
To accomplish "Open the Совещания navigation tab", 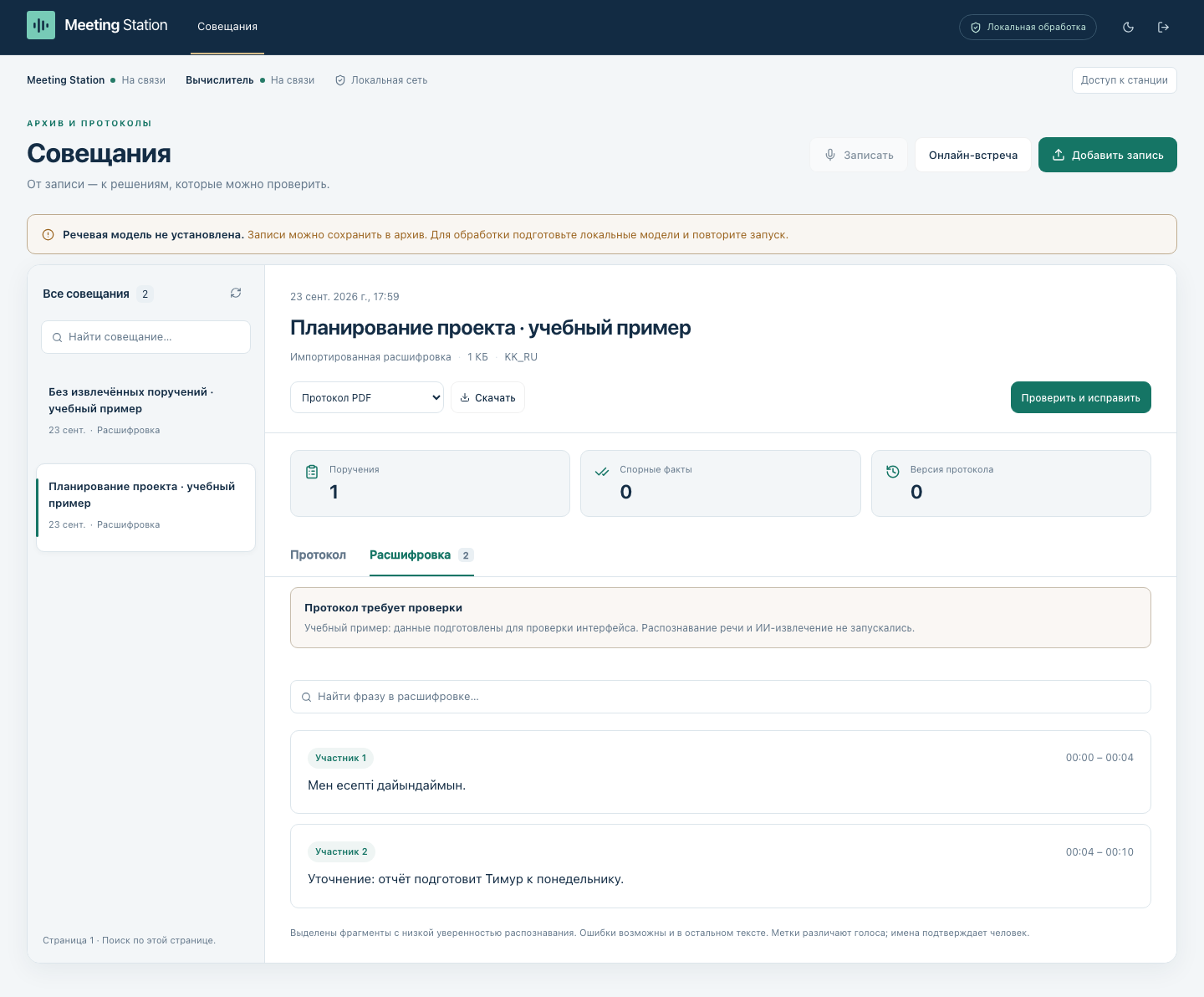I will click(x=227, y=27).
